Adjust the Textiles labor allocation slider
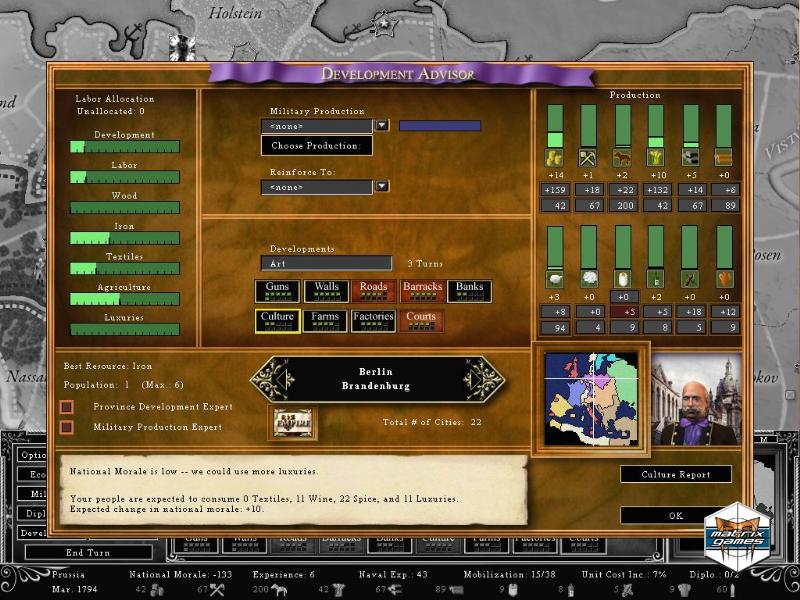Viewport: 800px width, 600px height. point(125,268)
